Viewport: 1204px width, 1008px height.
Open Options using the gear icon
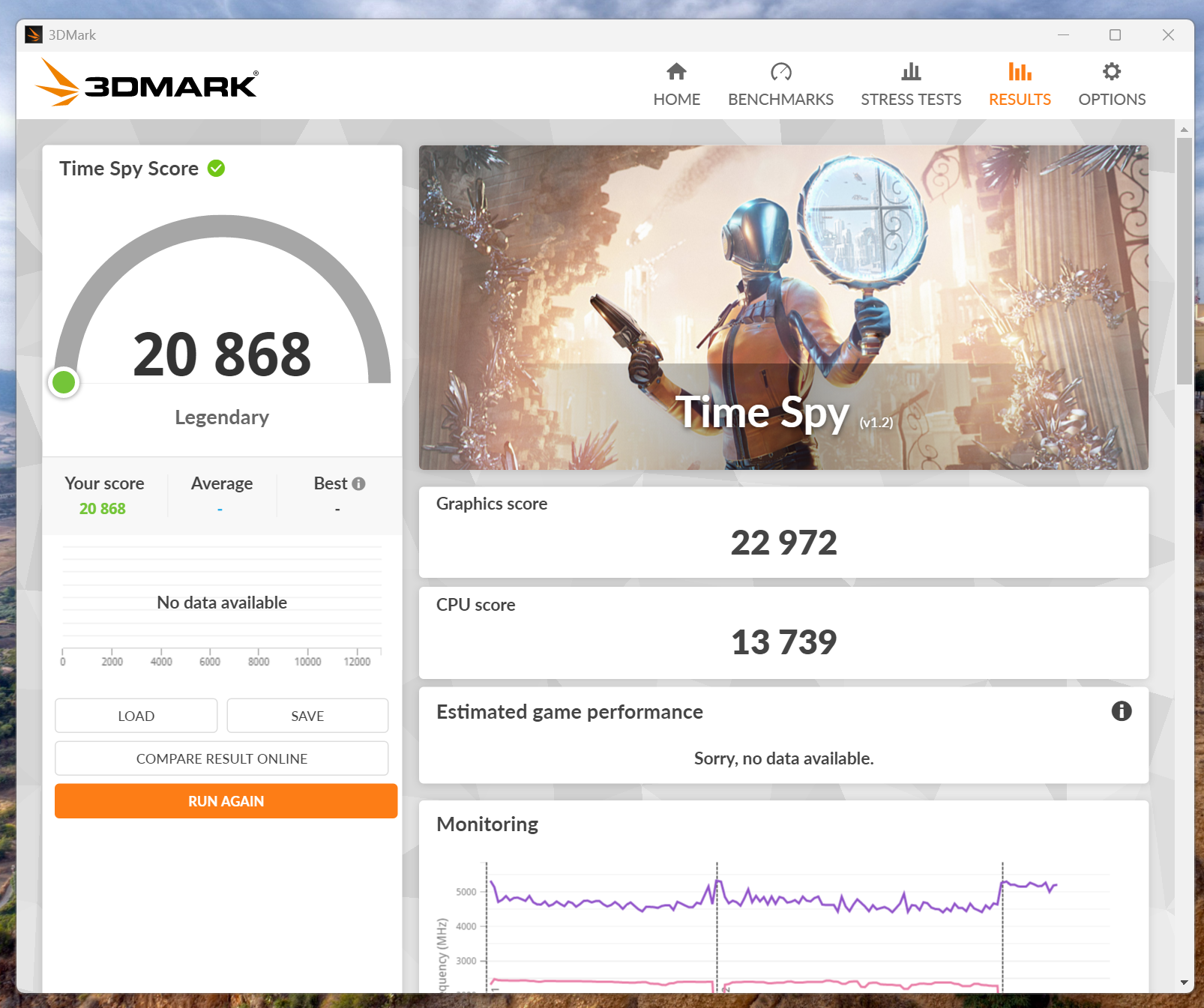(1112, 72)
